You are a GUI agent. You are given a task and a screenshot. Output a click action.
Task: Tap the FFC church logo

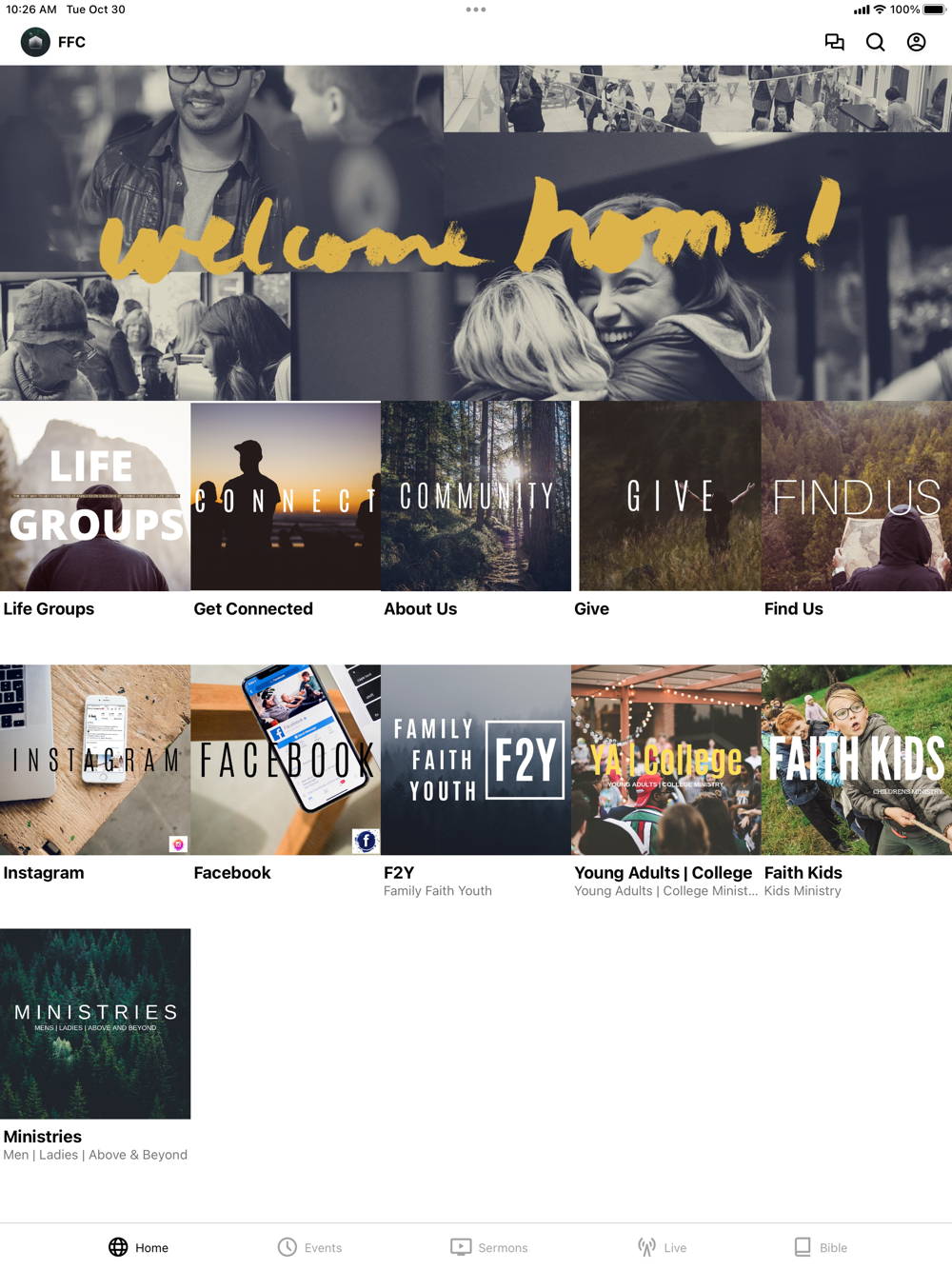pyautogui.click(x=35, y=42)
